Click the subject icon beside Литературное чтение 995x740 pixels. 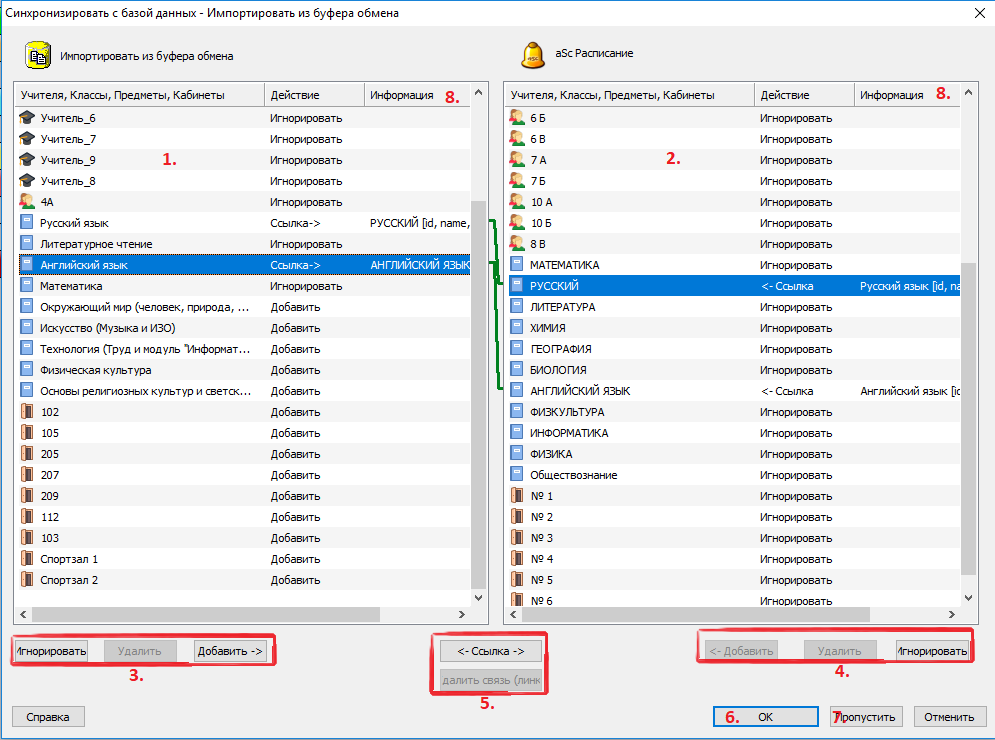[x=27, y=244]
